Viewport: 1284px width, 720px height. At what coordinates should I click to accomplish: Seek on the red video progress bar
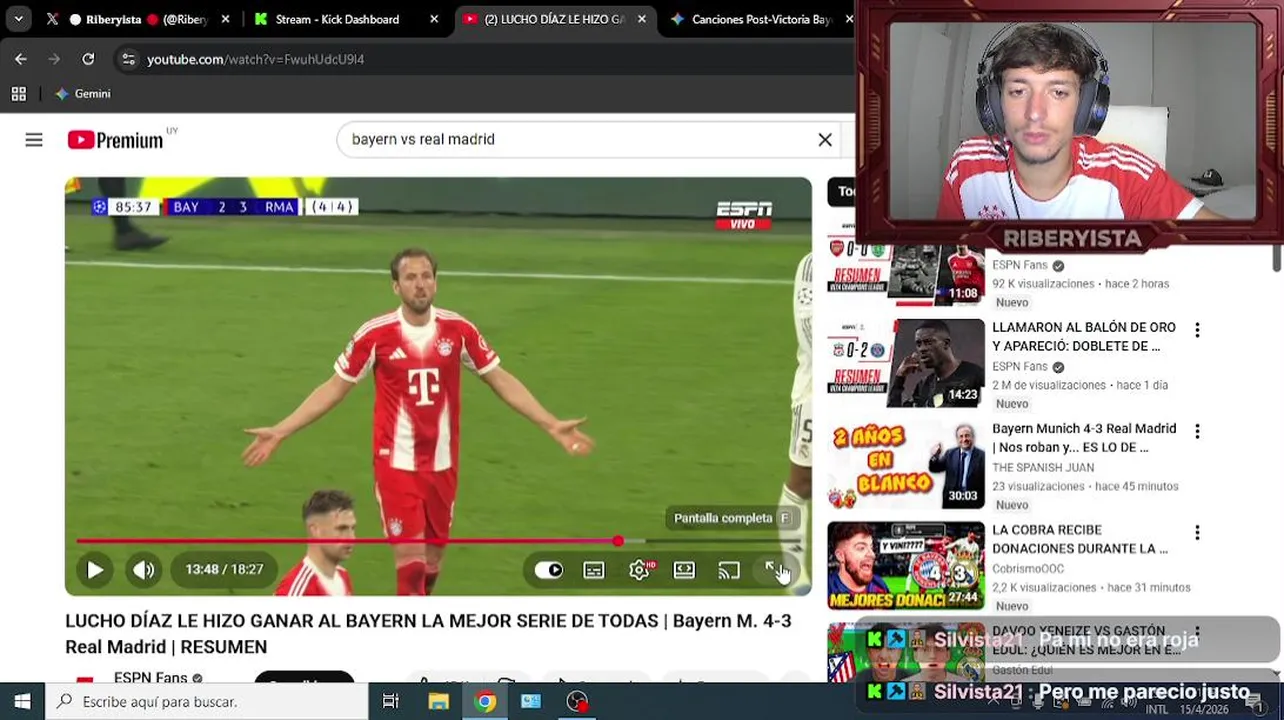pyautogui.click(x=439, y=541)
